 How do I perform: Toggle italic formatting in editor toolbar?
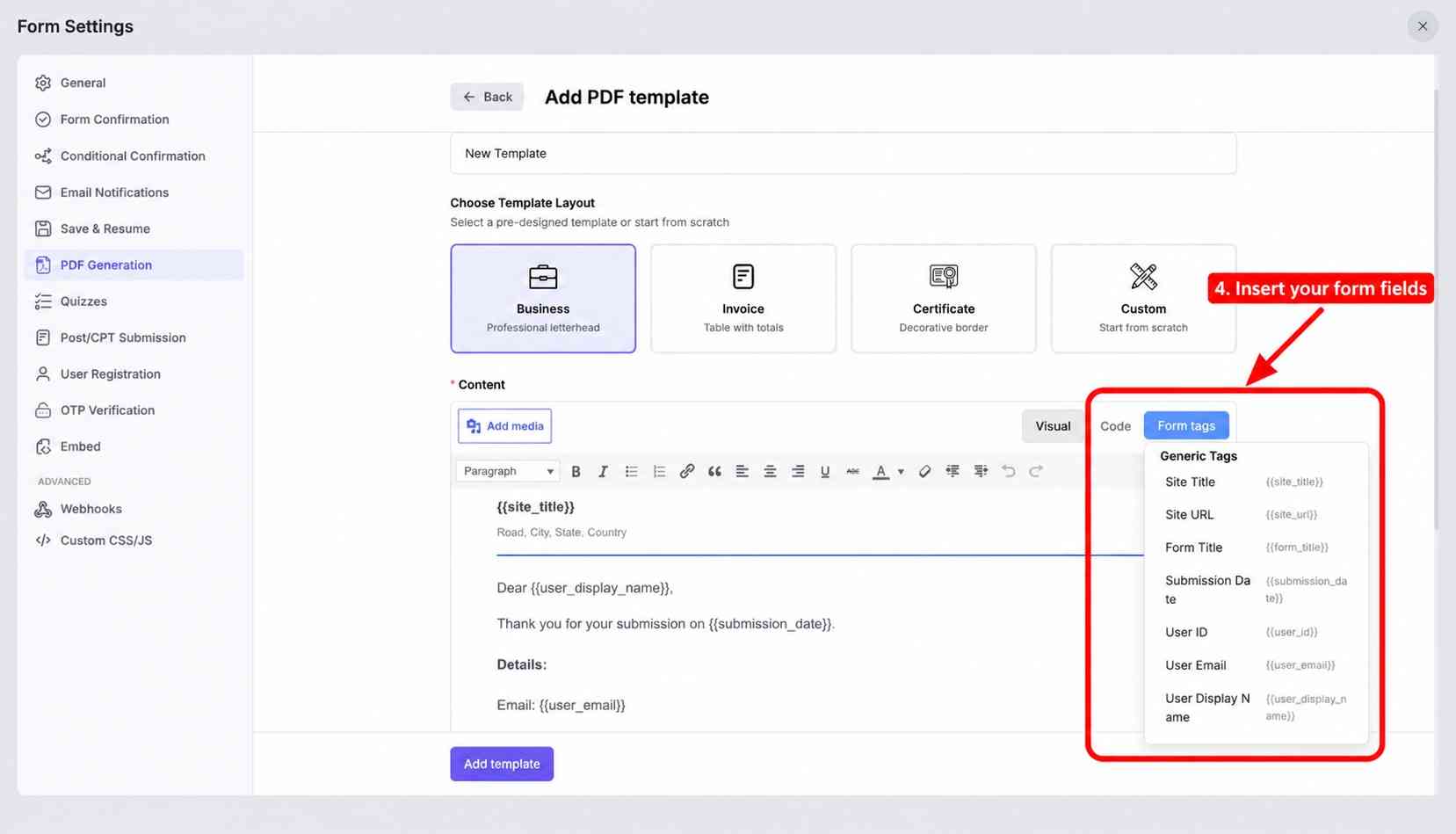pos(603,471)
